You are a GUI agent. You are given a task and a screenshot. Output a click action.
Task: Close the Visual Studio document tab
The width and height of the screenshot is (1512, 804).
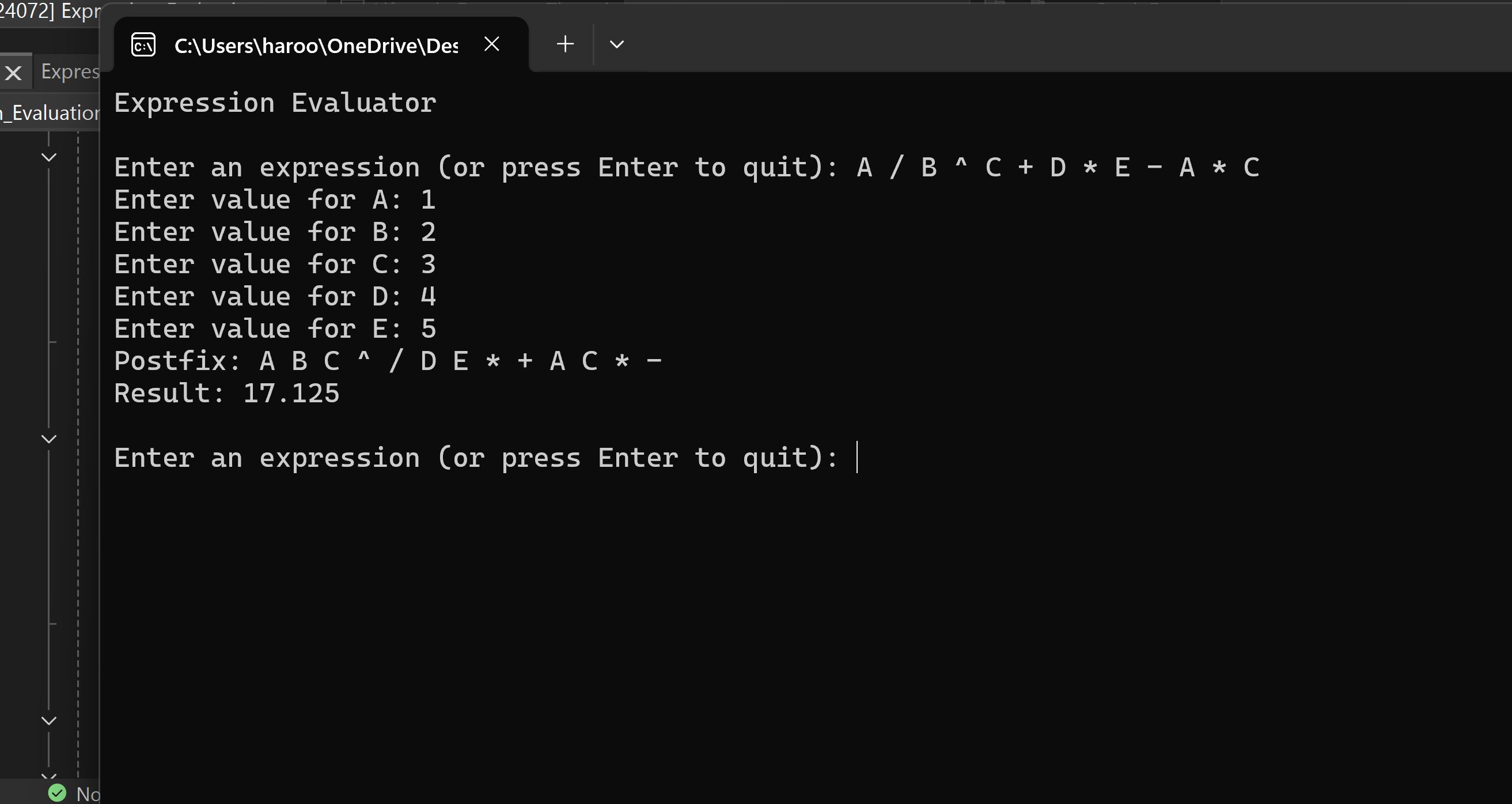(13, 73)
